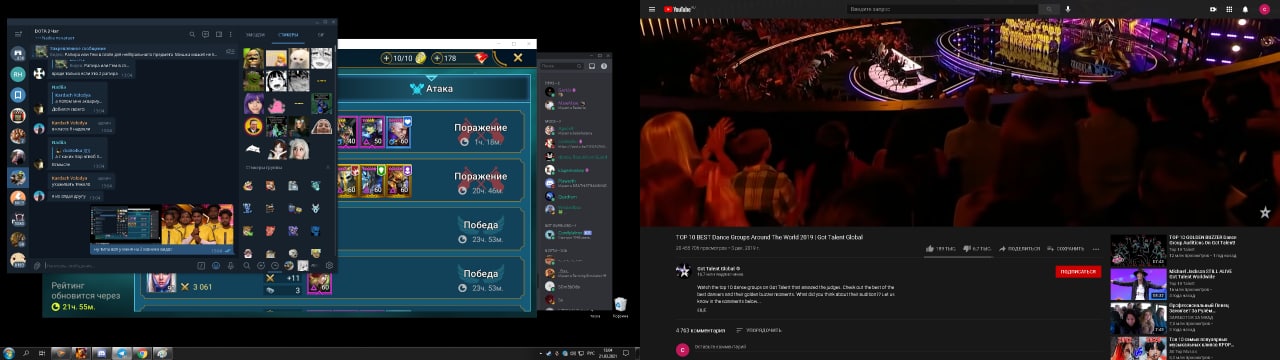The width and height of the screenshot is (1280, 360).
Task: Open the Got Talent Global channel avatar
Action: [683, 270]
